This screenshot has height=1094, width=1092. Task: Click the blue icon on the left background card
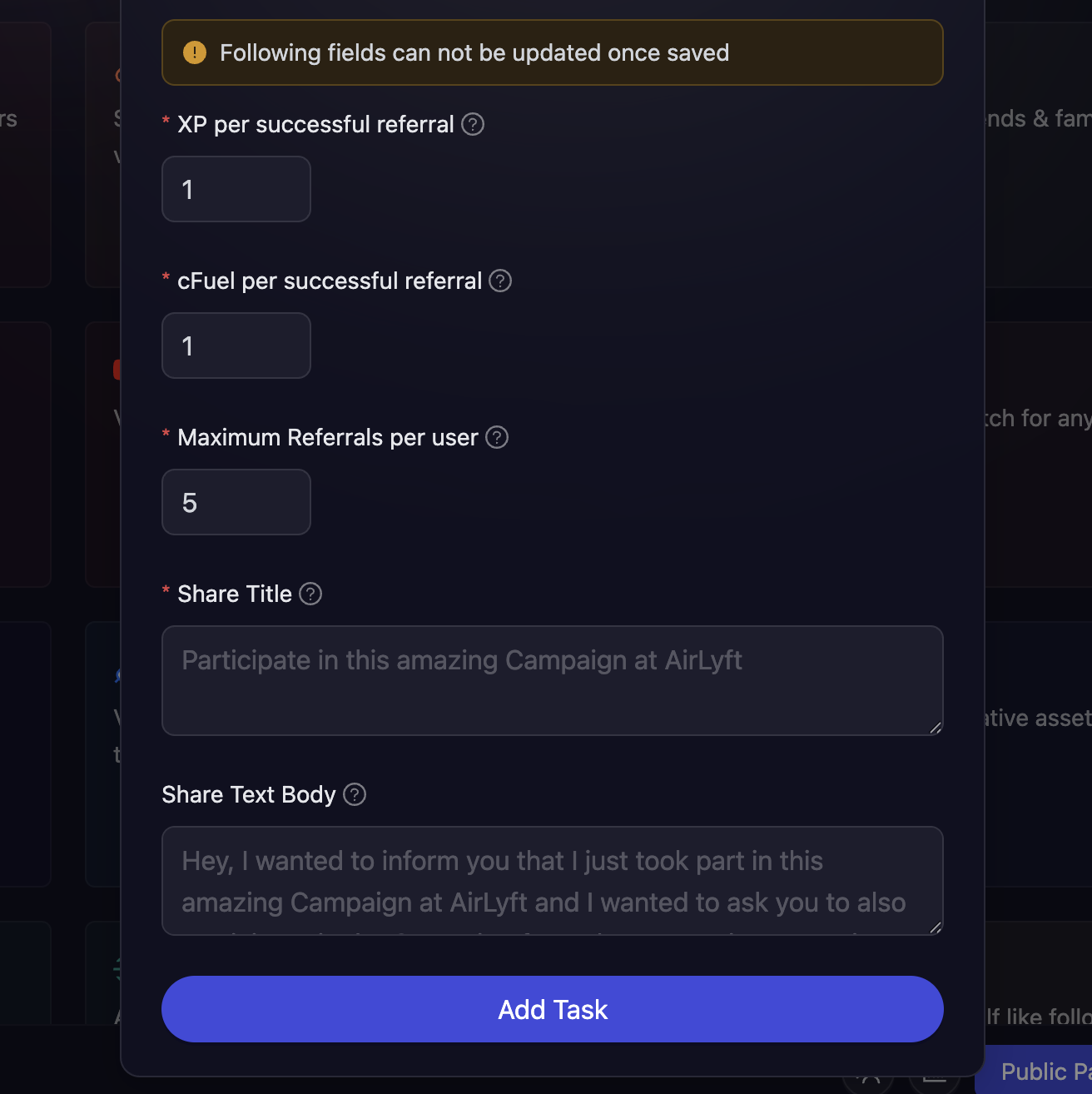click(117, 674)
